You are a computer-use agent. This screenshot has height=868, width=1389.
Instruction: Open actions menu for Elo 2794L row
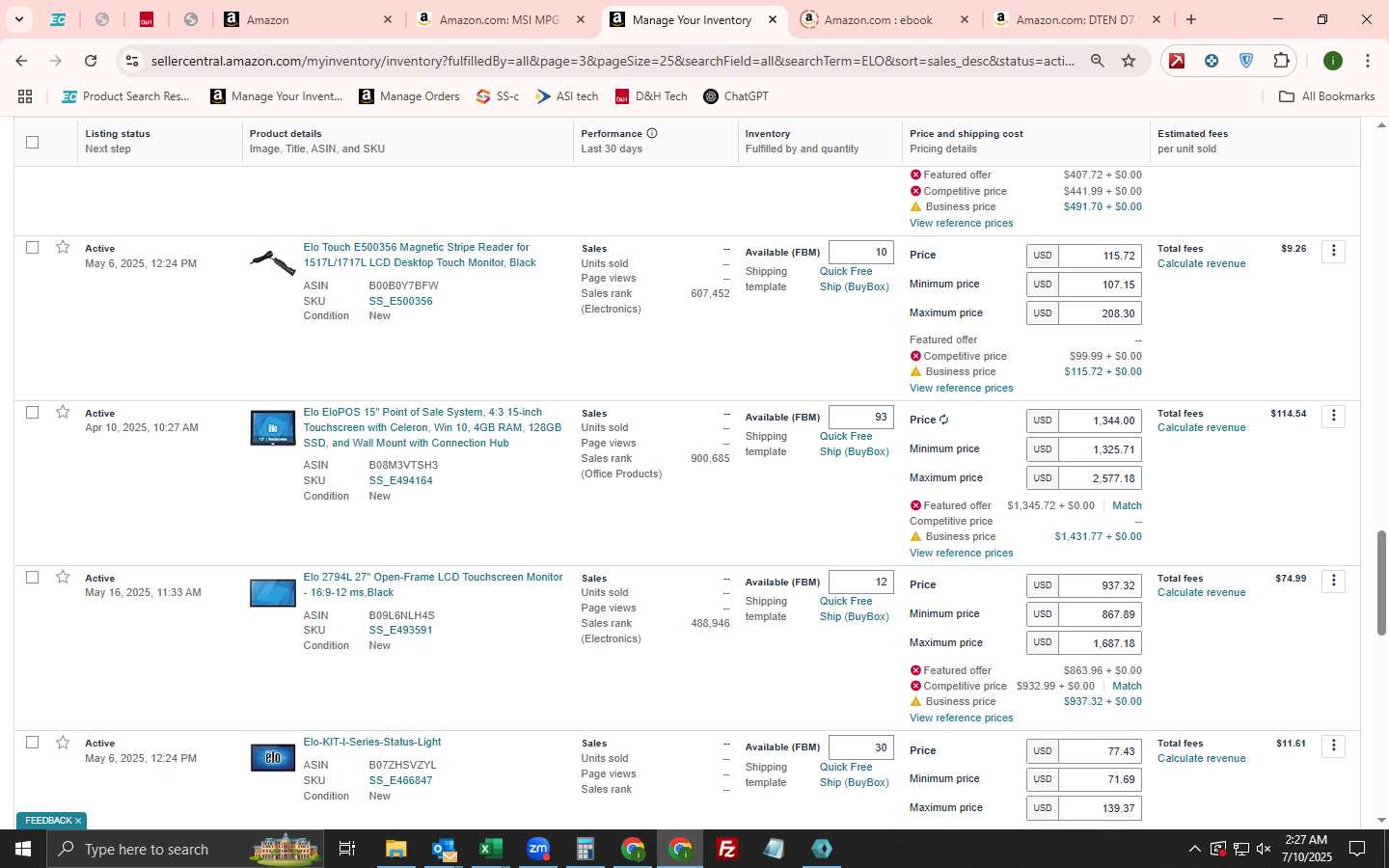tap(1333, 581)
